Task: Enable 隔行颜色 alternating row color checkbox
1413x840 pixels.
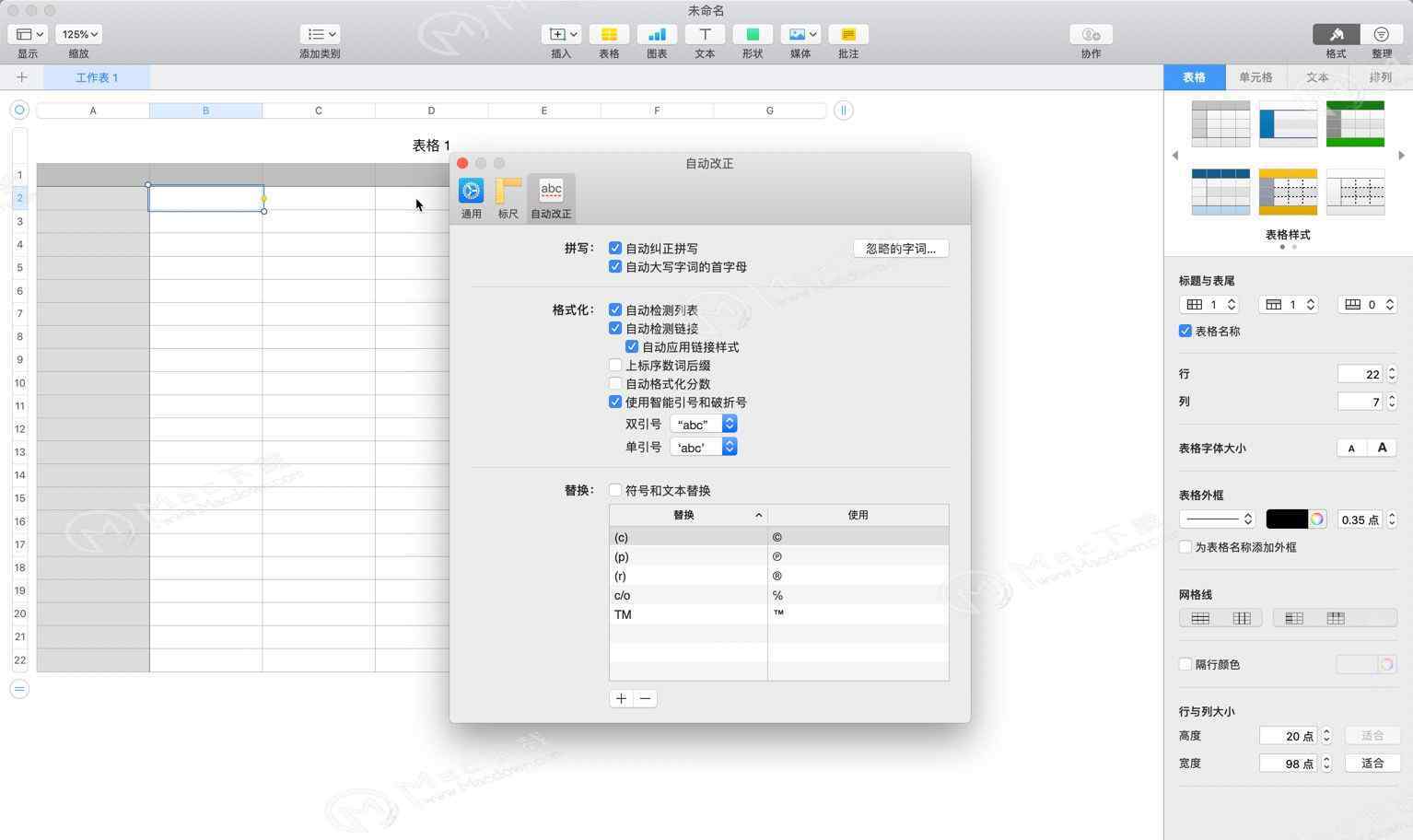Action: tap(1185, 664)
